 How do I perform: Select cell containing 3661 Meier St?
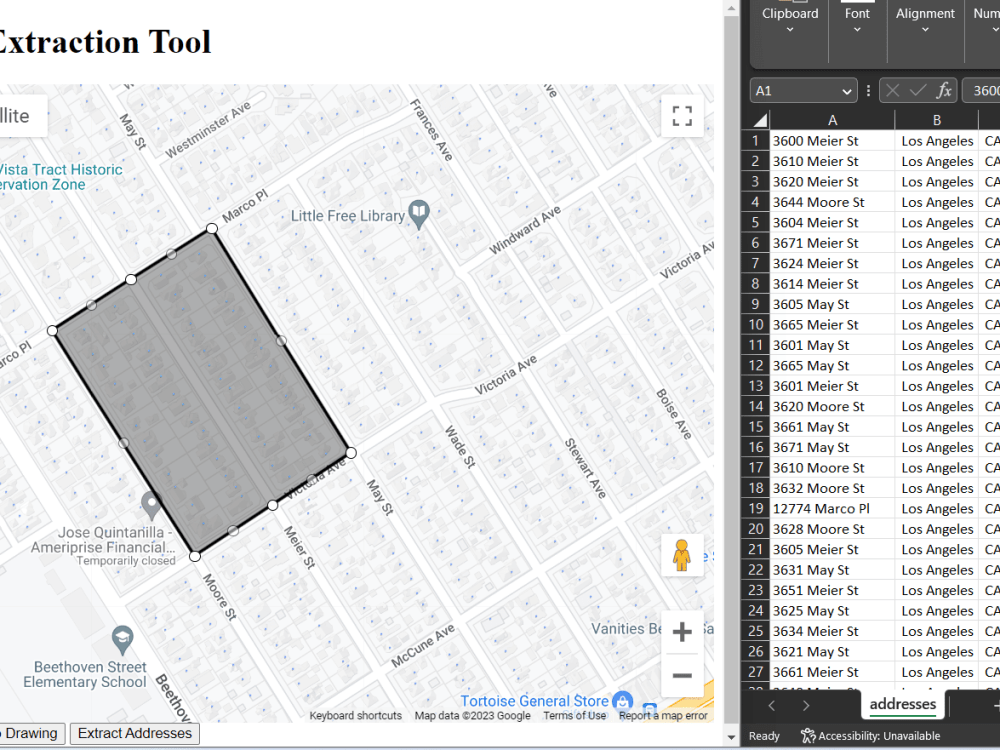[832, 672]
